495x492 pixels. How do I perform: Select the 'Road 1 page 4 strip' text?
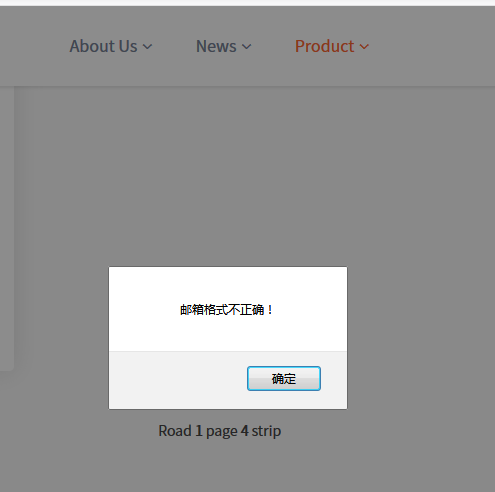click(219, 431)
